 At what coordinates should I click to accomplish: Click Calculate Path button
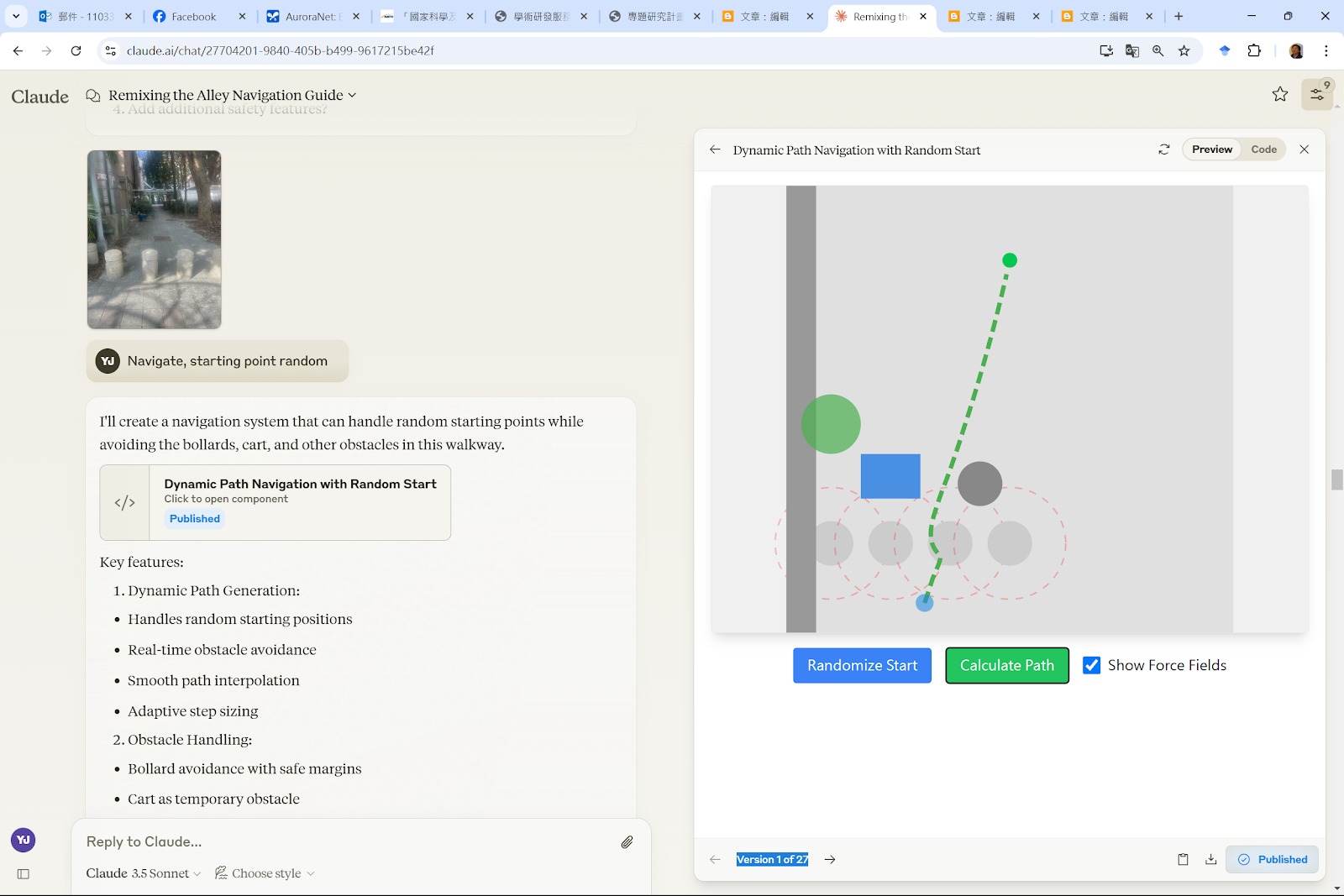point(1007,665)
